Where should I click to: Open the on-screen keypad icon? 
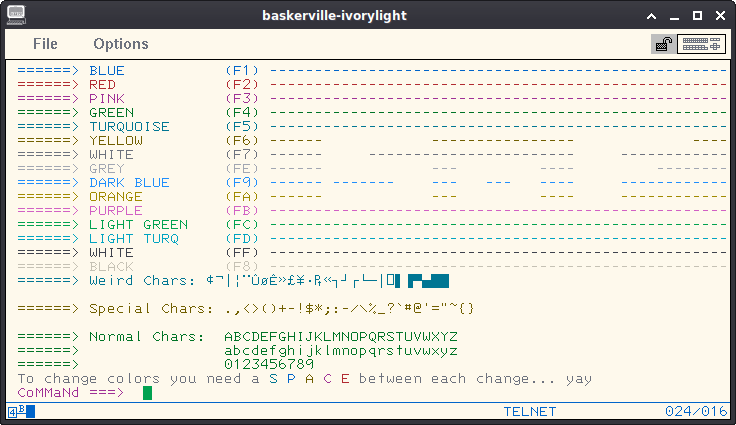(701, 44)
